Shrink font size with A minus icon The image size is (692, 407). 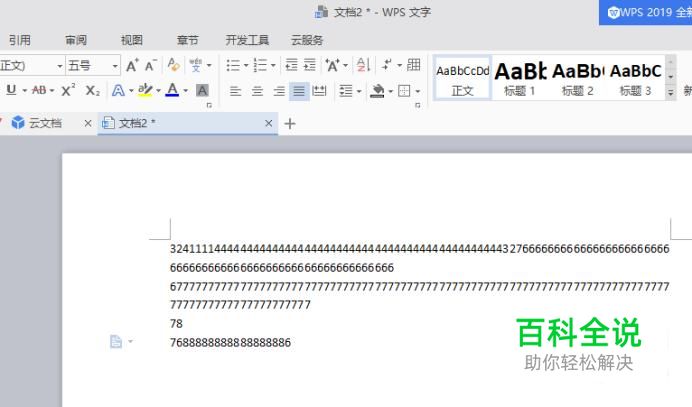coord(150,66)
